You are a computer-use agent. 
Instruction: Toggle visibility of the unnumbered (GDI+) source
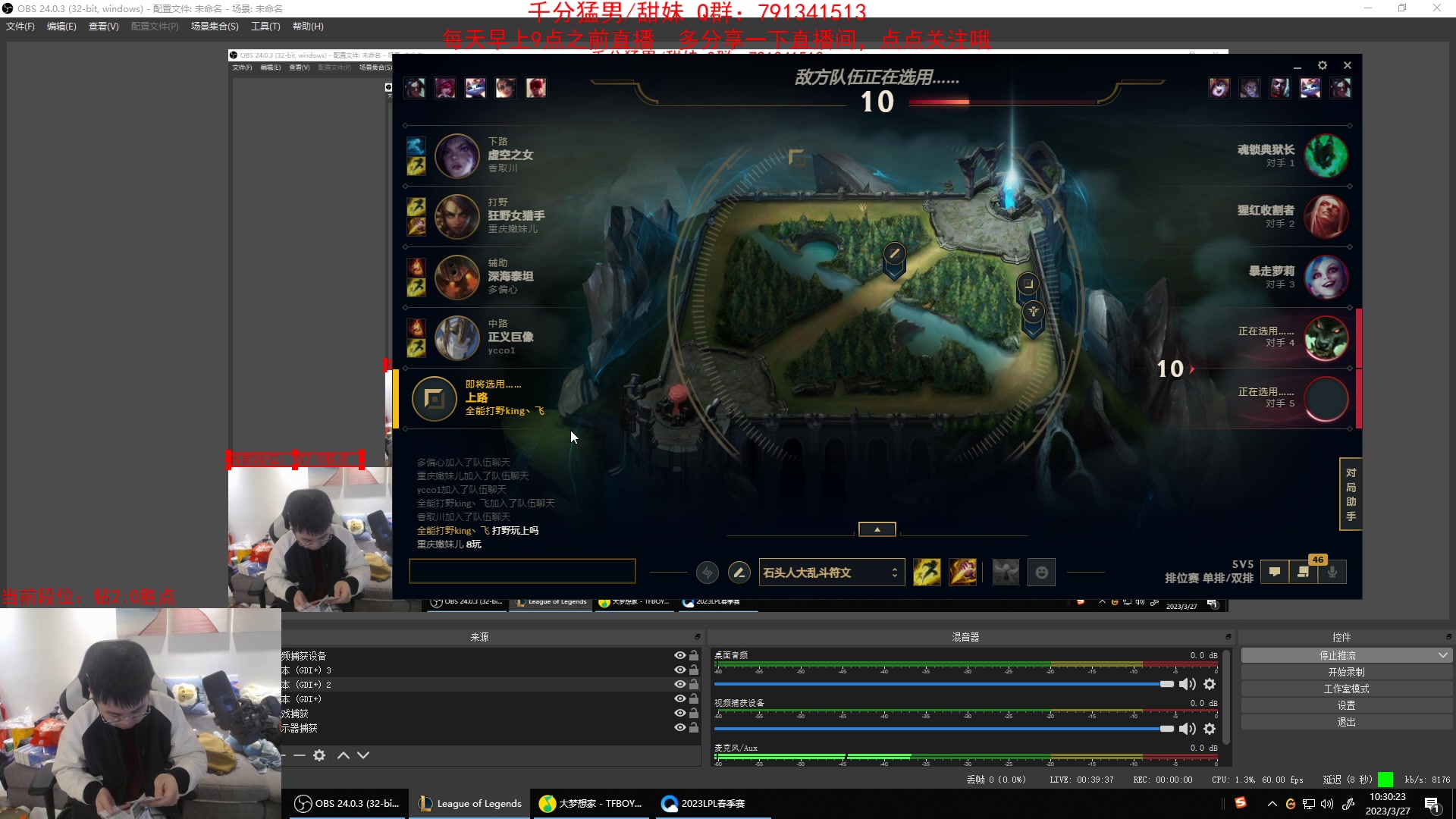680,699
